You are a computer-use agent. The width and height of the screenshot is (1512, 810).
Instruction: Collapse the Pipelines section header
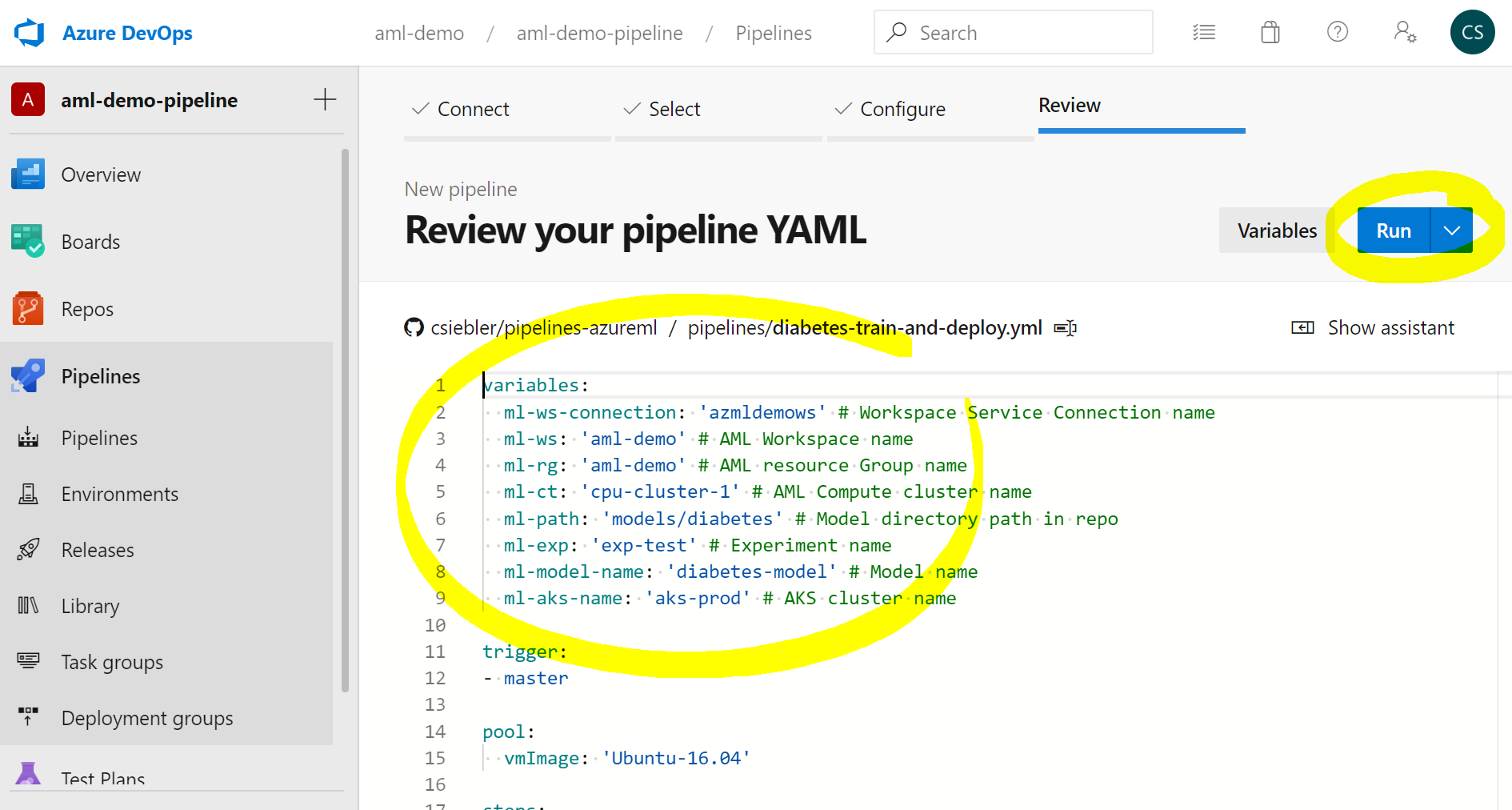click(x=166, y=376)
